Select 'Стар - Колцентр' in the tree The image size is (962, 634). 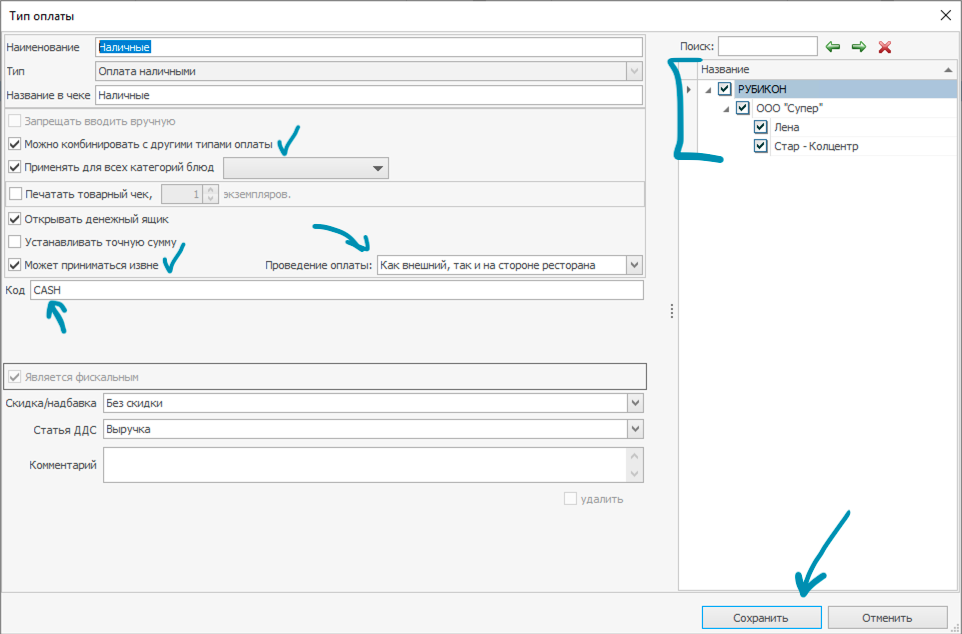pyautogui.click(x=816, y=147)
